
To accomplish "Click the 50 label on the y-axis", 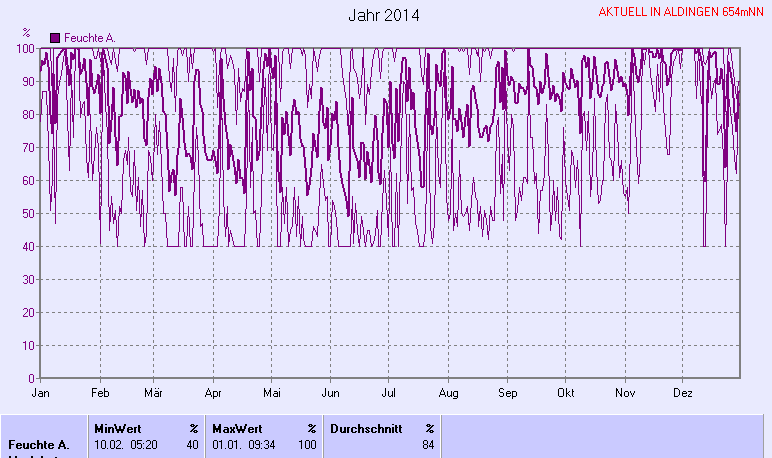I will 29,213.
